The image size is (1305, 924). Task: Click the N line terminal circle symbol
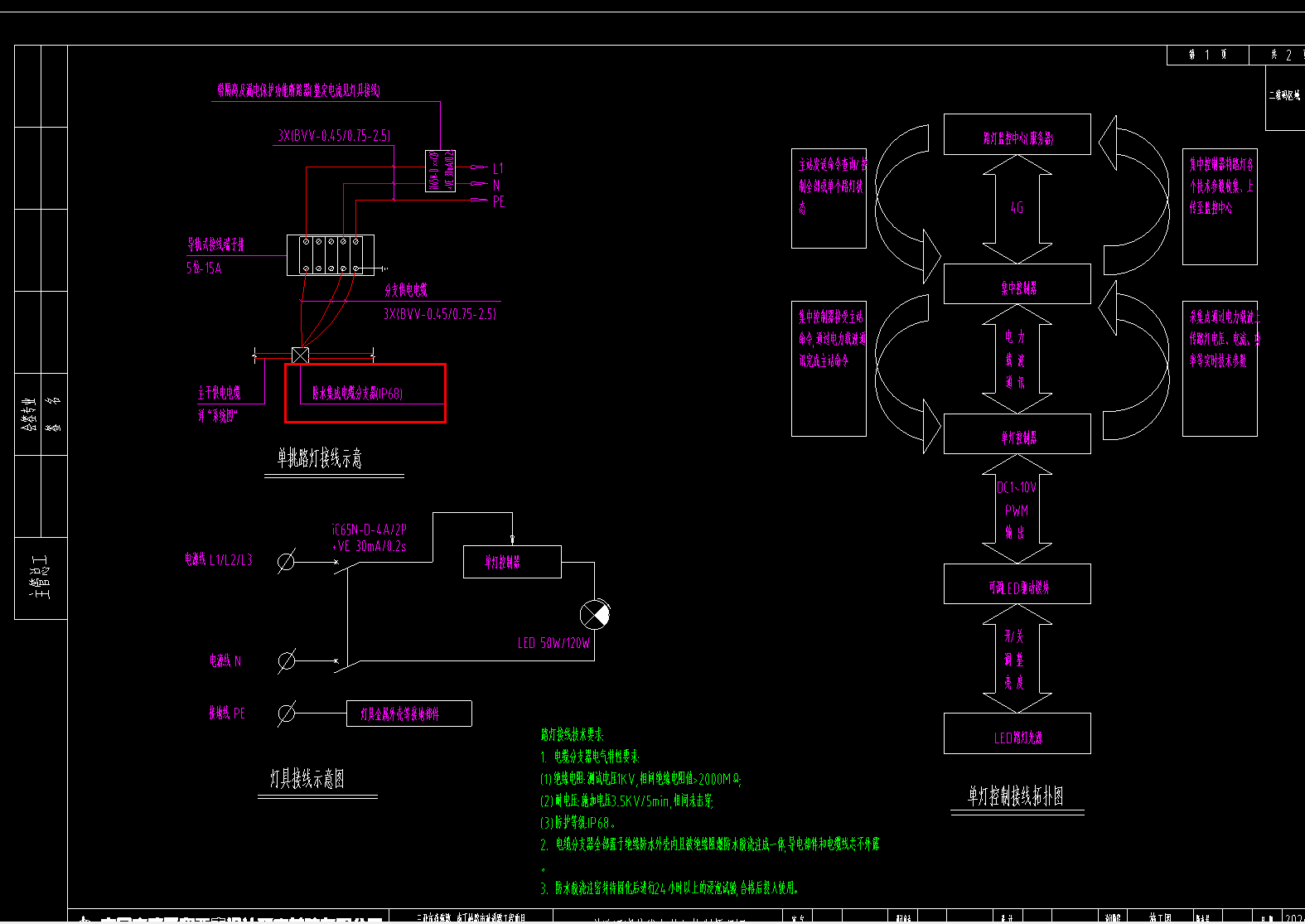point(287,660)
